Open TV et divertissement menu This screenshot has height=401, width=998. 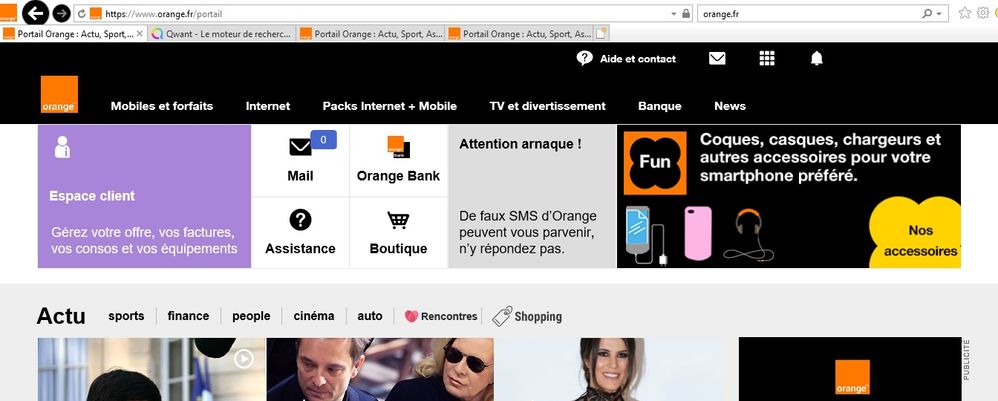[547, 106]
